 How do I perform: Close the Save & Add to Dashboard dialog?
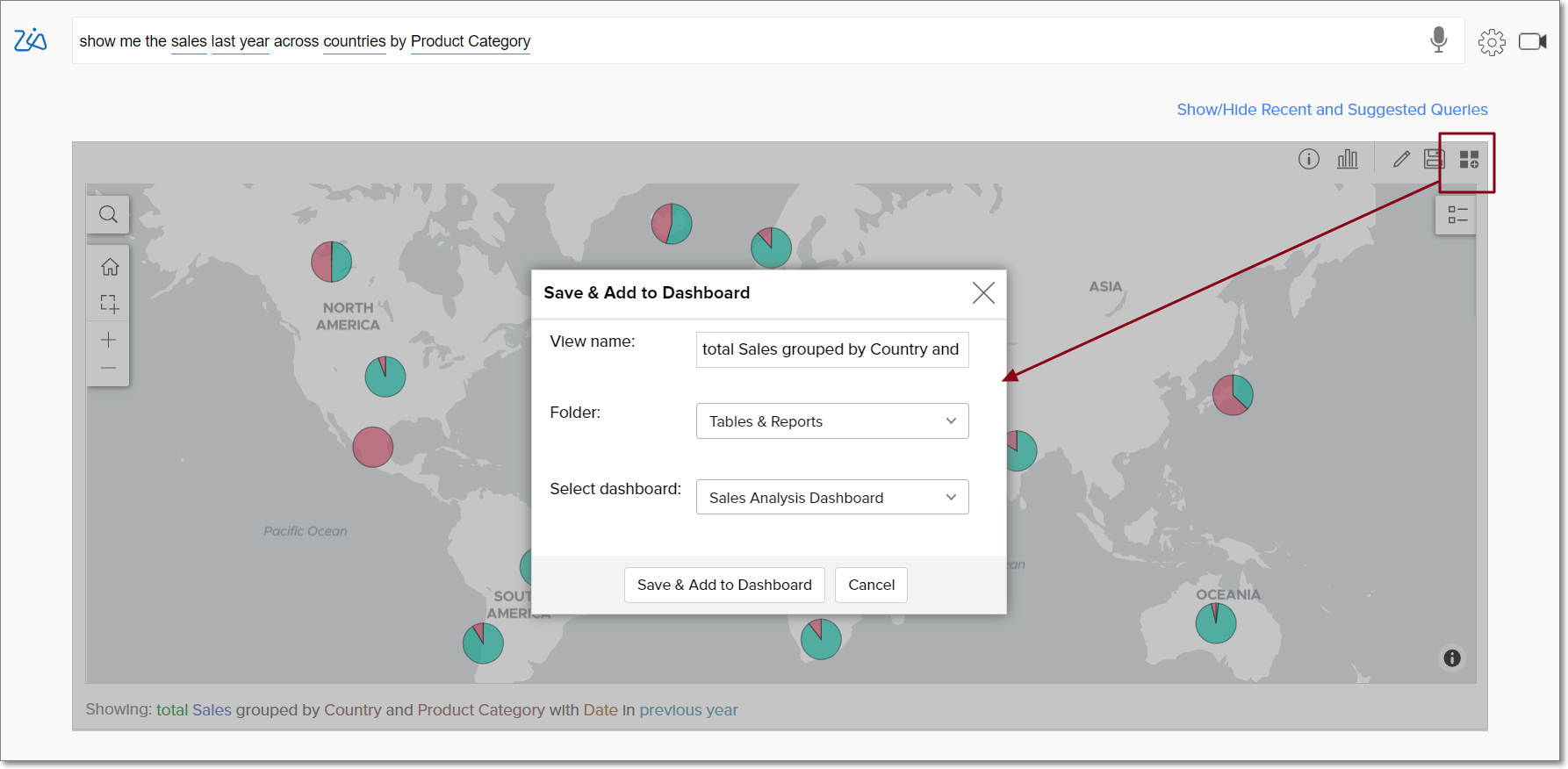pos(983,293)
